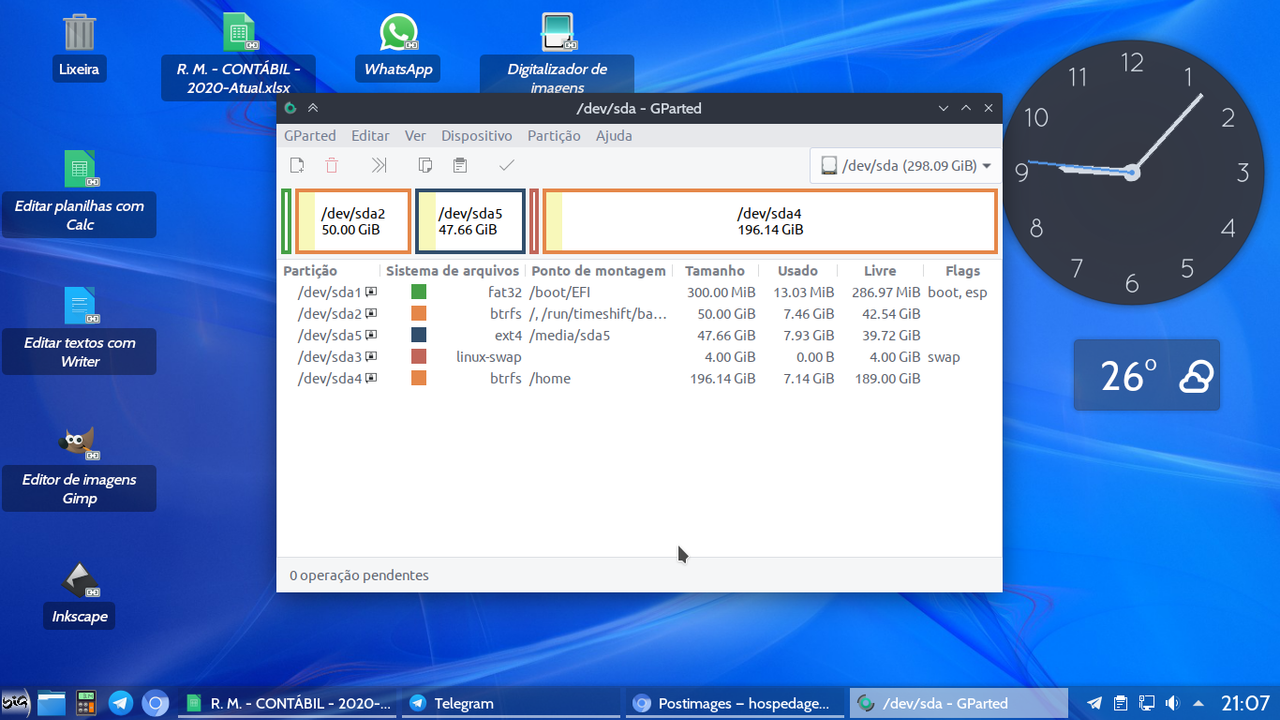Click the apply operations checkmark icon
Screen dimensions: 1280x720
click(x=507, y=166)
